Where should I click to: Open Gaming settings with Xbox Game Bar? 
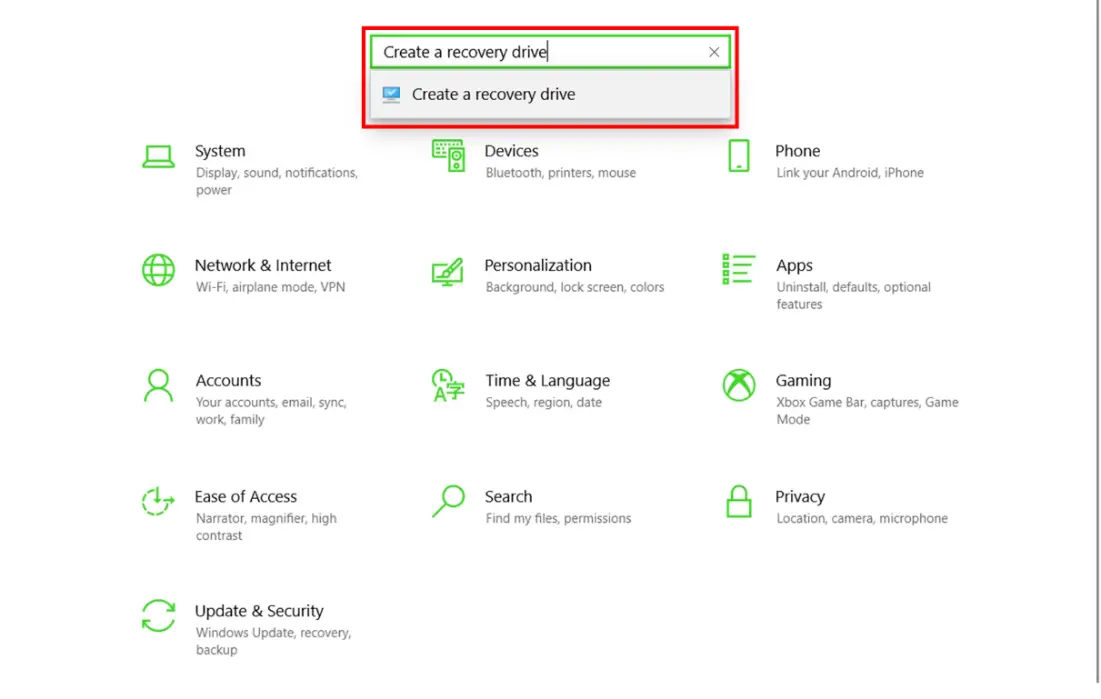(x=802, y=380)
